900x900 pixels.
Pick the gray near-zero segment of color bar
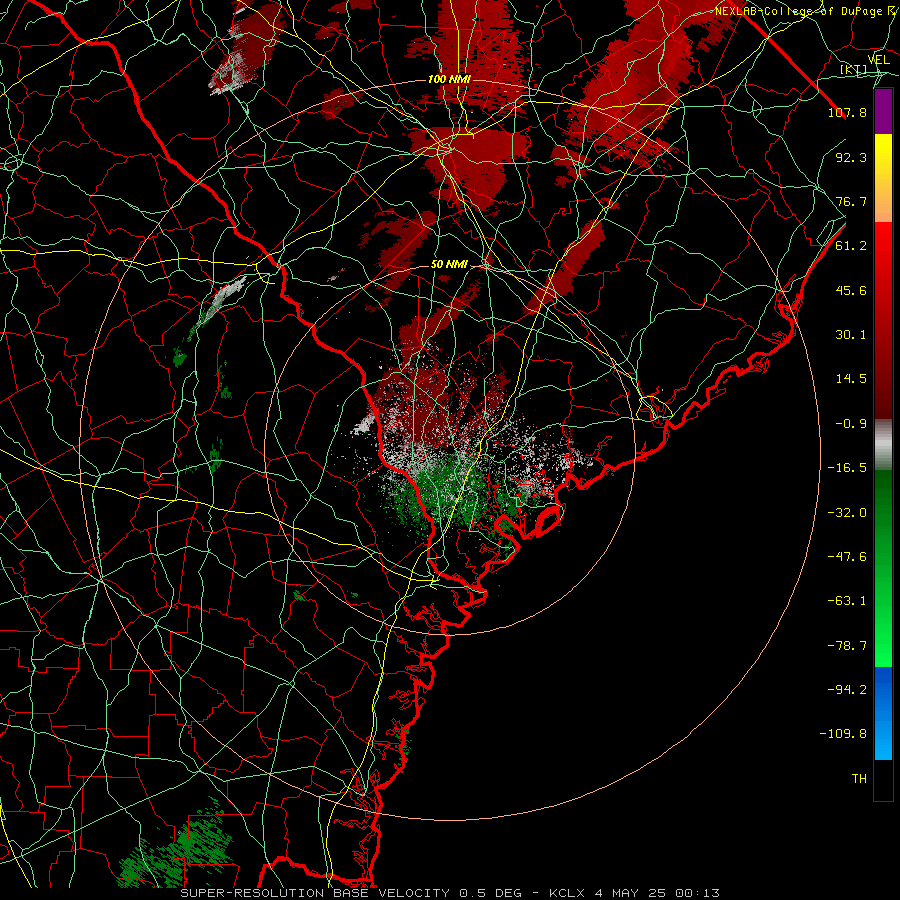pos(883,445)
